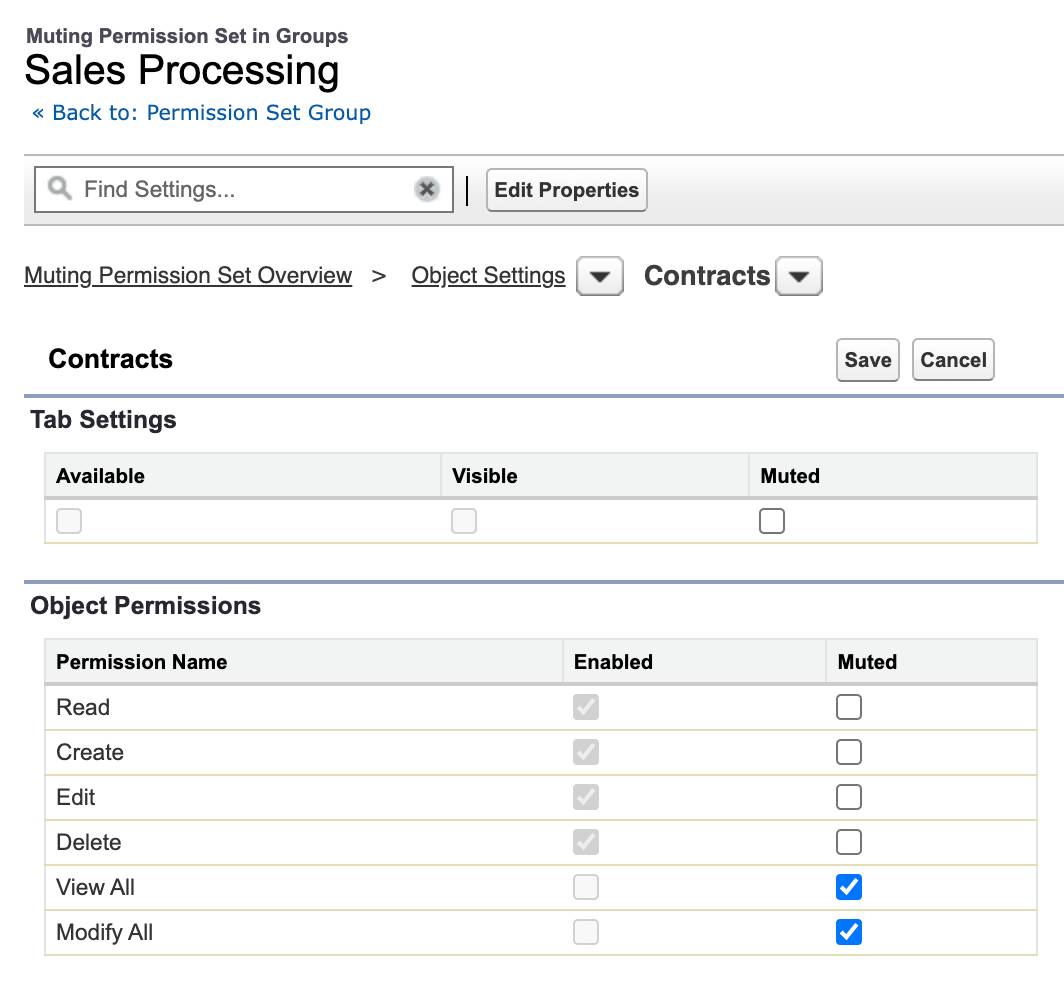Open the Contracts dropdown menu

point(798,276)
